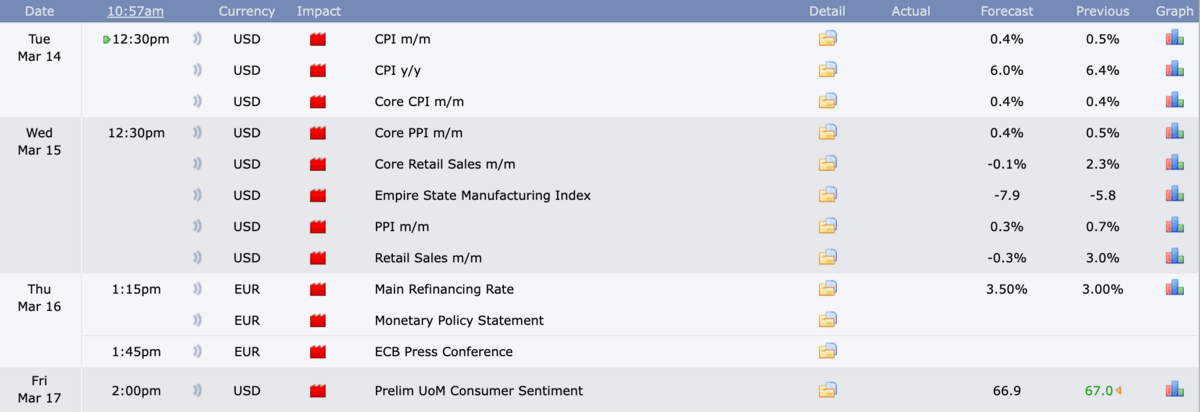This screenshot has height=412, width=1200.
Task: Show graph for Empire State Manufacturing Index
Action: tap(1174, 195)
